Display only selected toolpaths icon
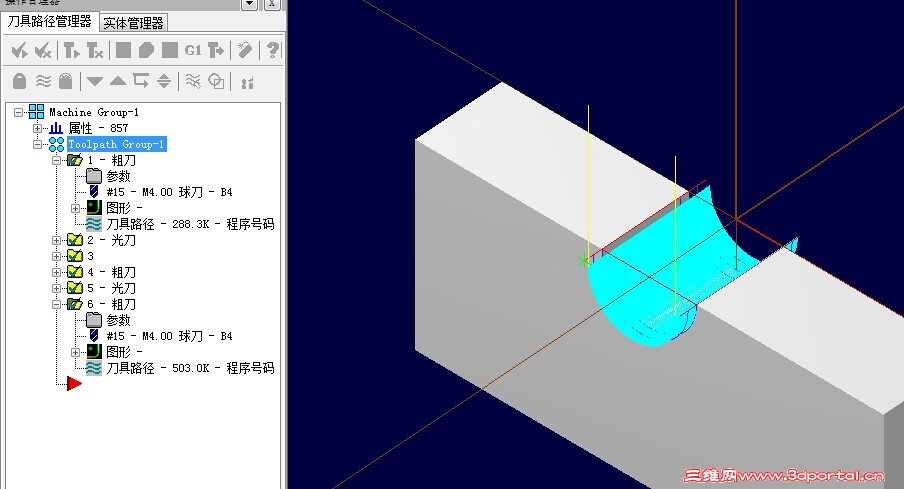 point(164,81)
